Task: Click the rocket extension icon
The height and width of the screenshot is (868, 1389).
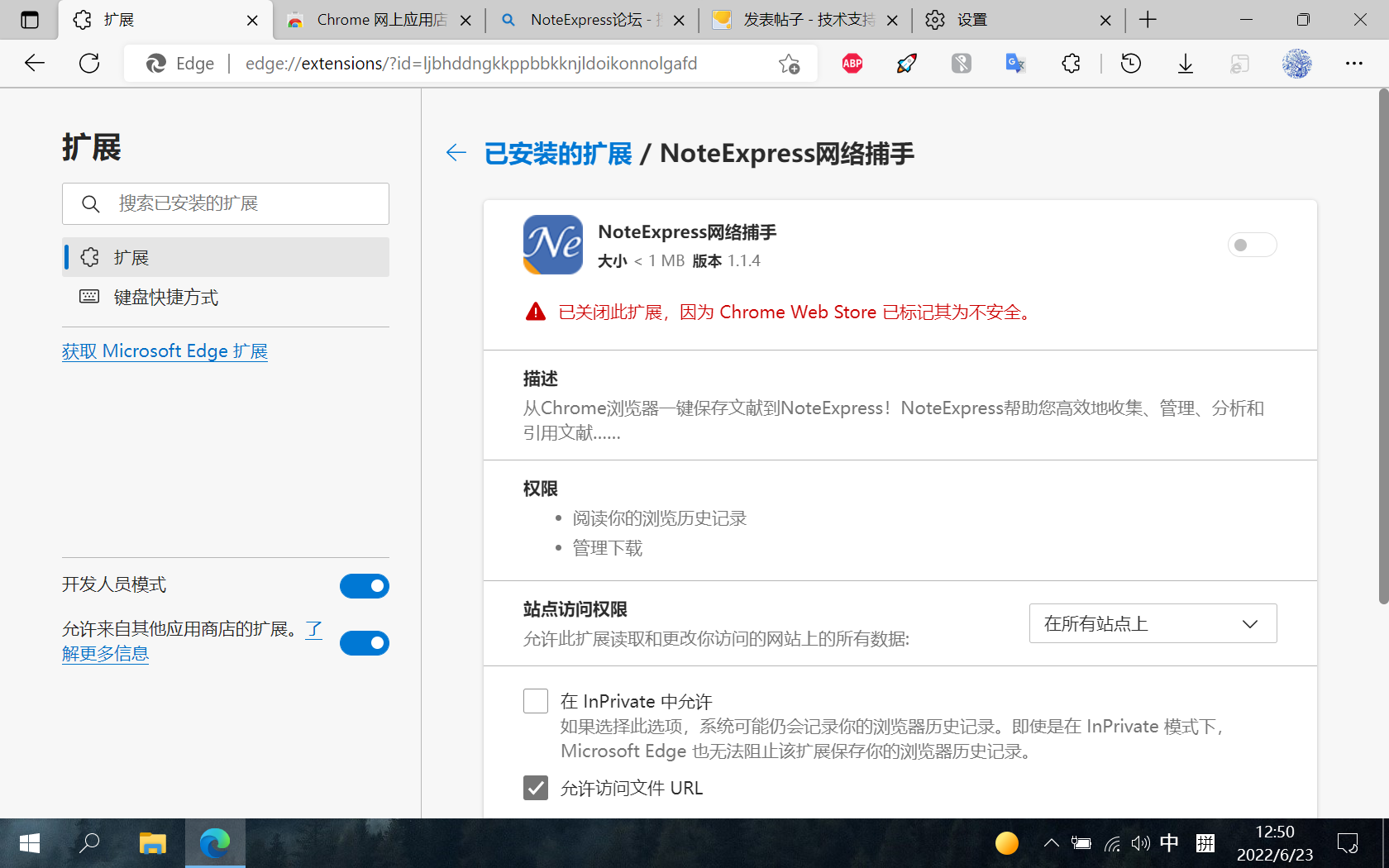Action: (x=907, y=64)
